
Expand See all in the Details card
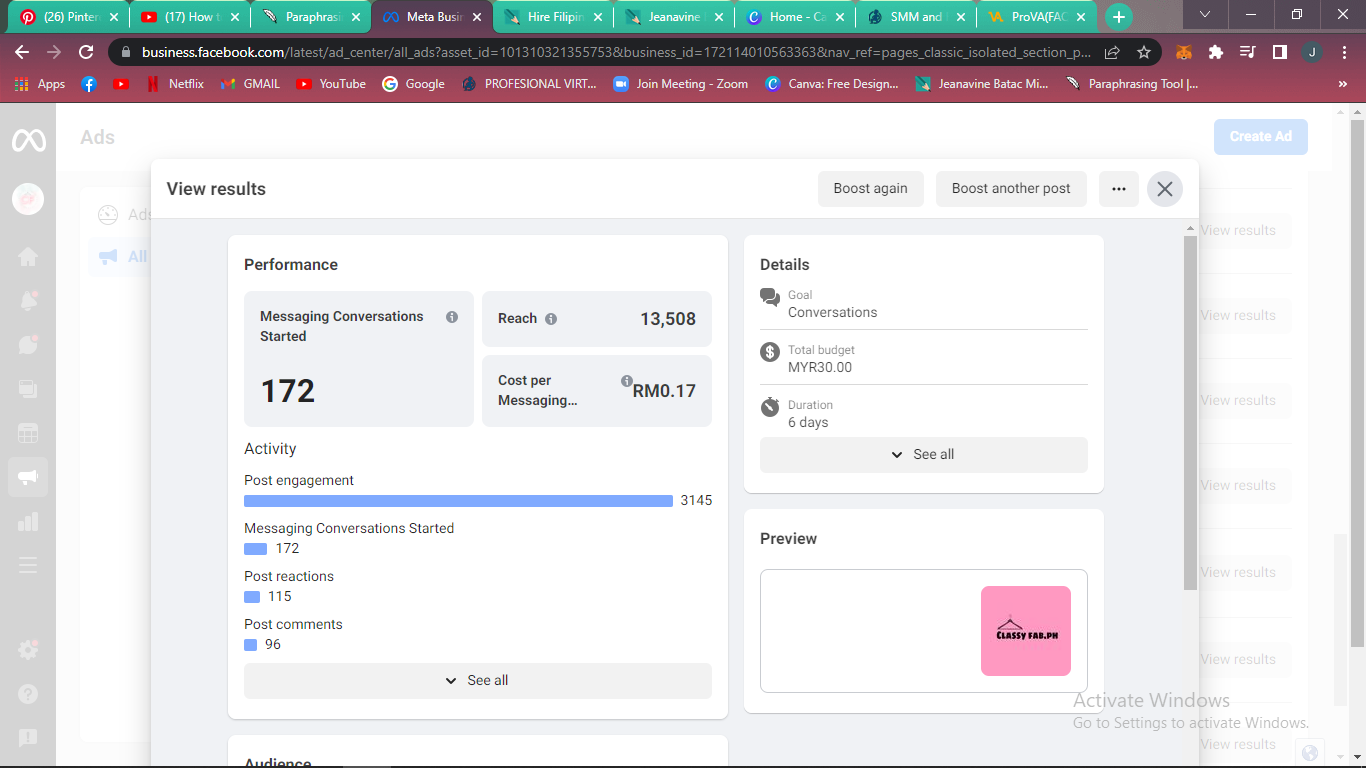click(924, 455)
